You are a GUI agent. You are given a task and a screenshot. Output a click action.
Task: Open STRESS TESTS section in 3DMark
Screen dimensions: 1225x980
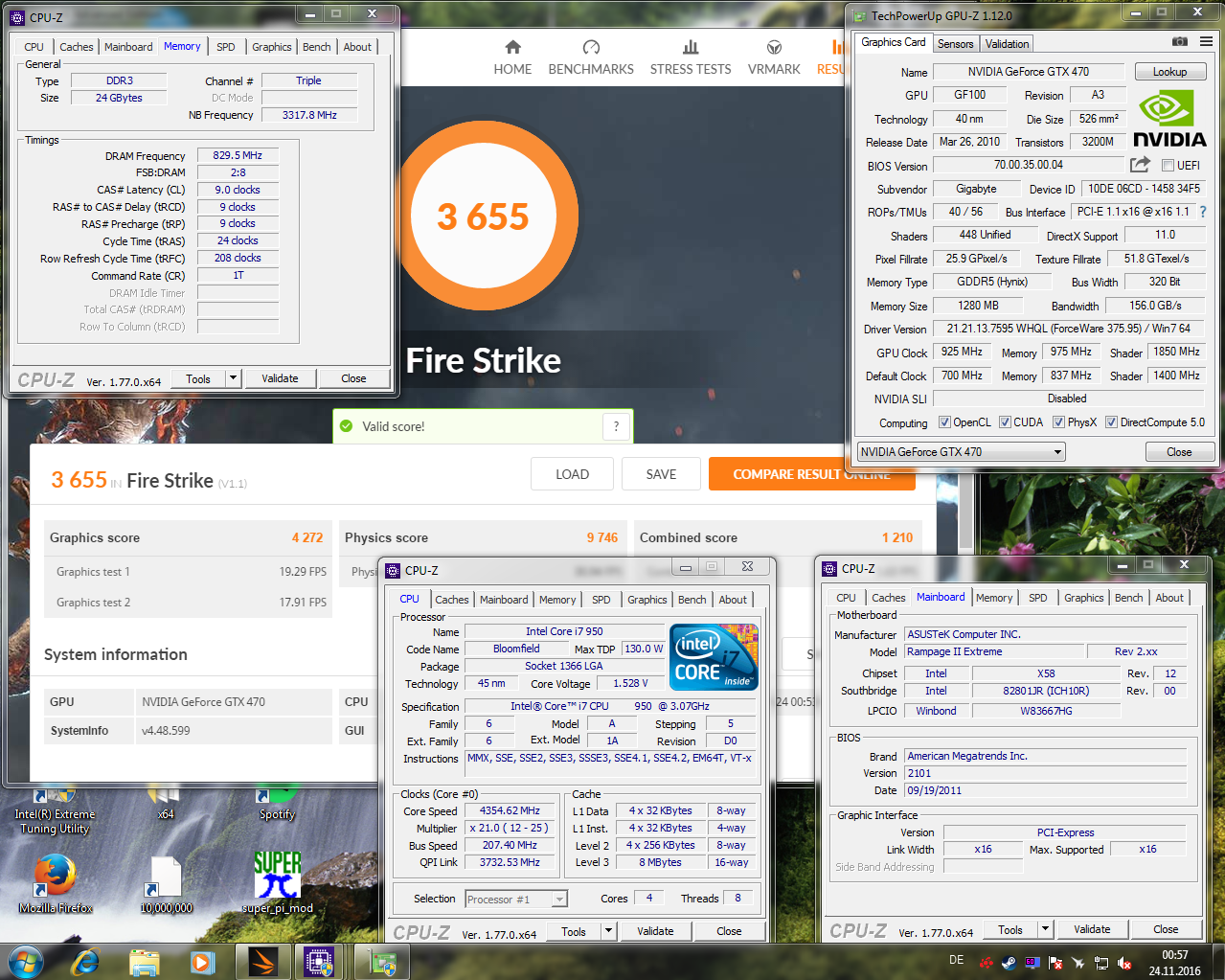691,57
